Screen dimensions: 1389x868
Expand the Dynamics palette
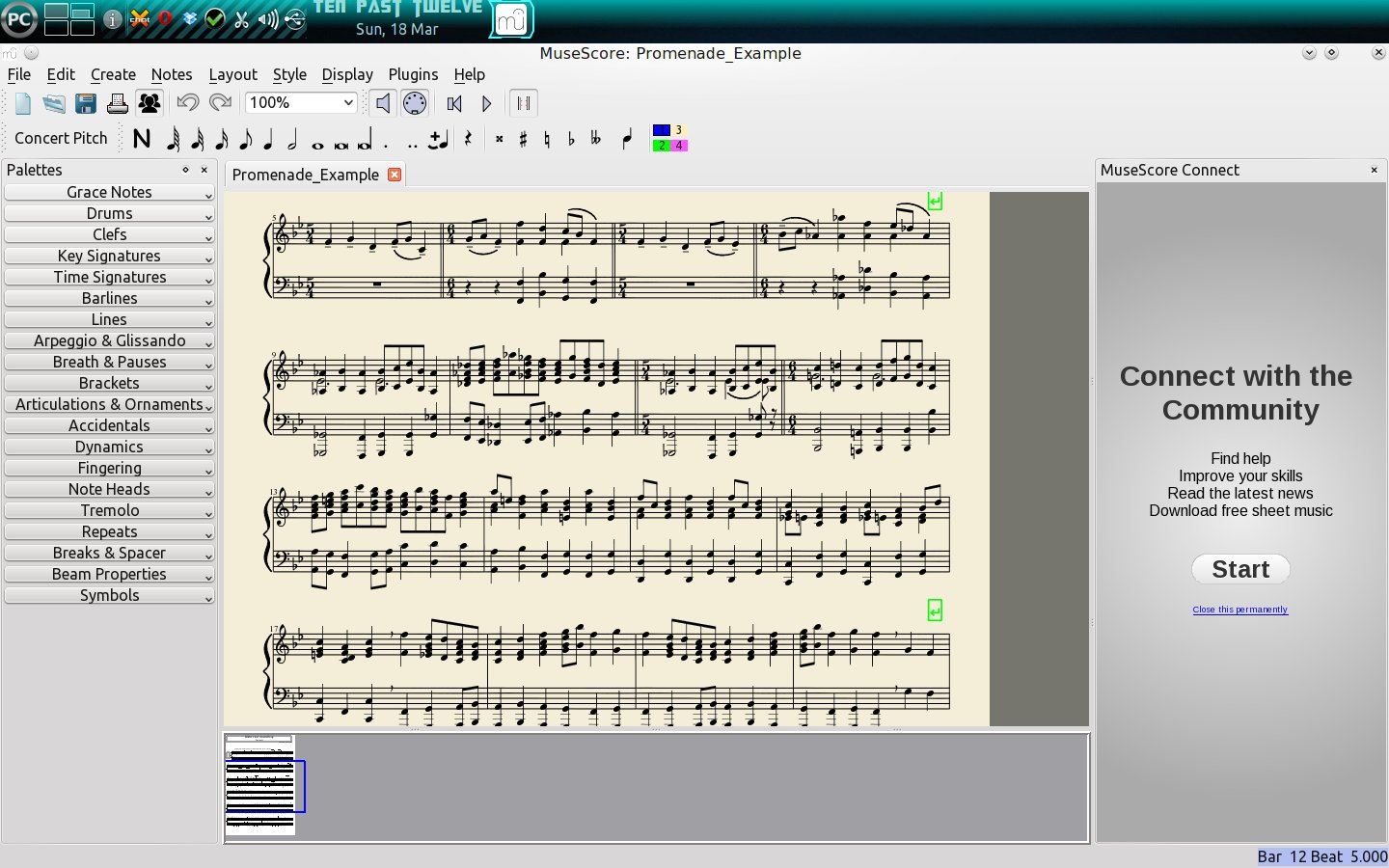pyautogui.click(x=109, y=448)
